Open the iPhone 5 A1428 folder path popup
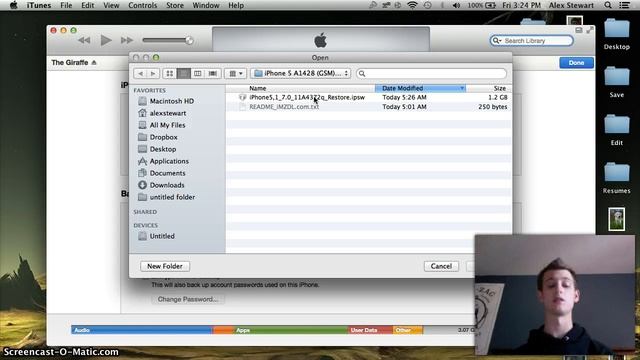 [300, 73]
